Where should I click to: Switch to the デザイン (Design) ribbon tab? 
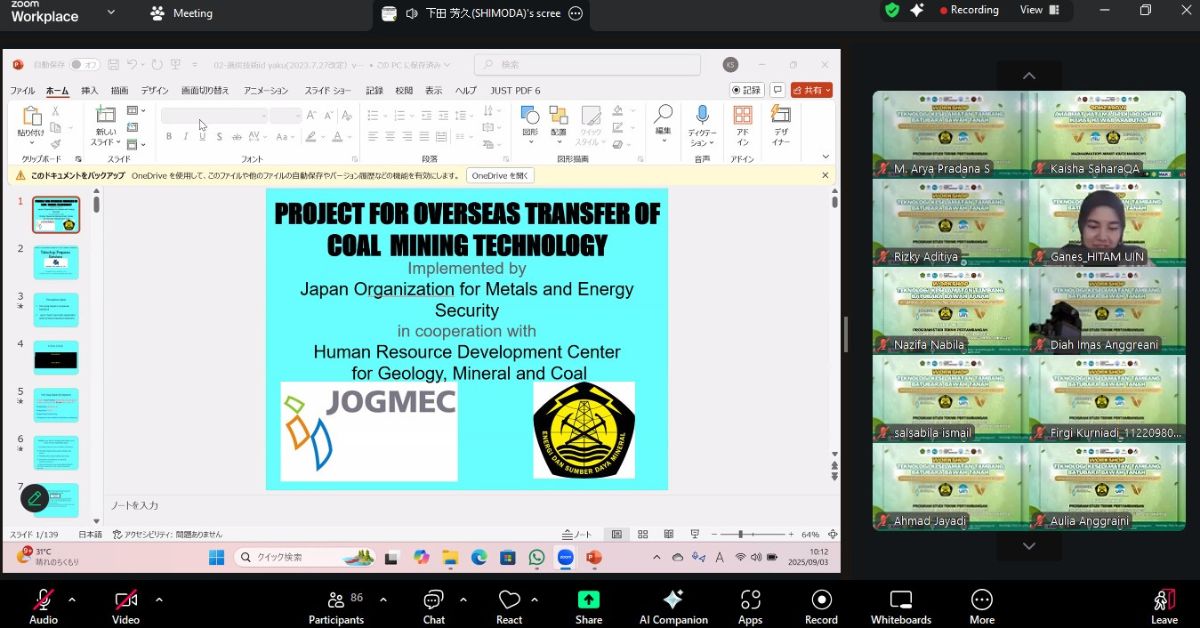[x=155, y=90]
